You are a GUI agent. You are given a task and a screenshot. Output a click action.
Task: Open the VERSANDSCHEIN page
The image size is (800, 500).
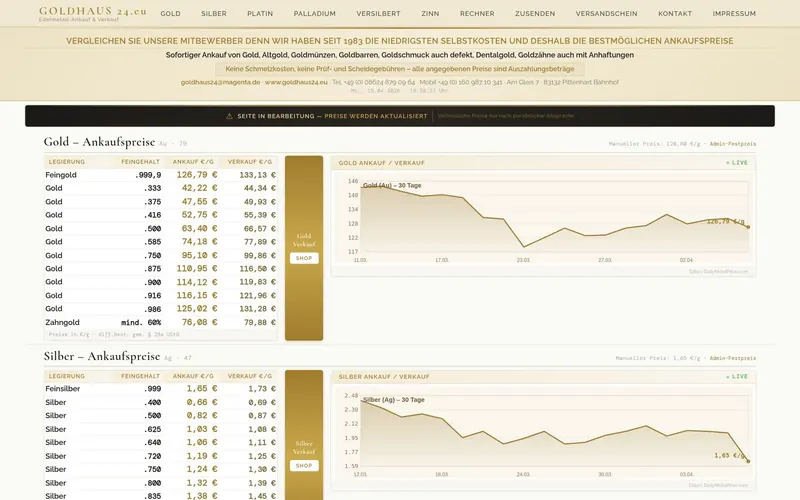(x=606, y=14)
